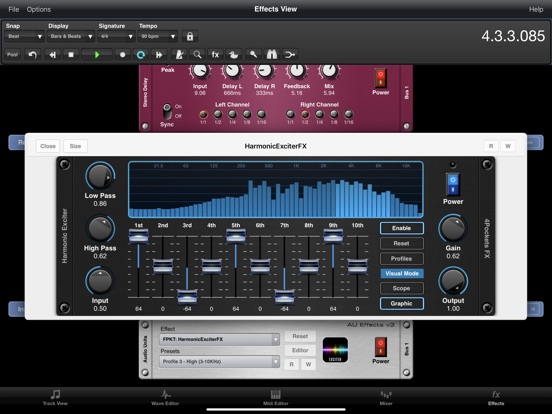The height and width of the screenshot is (414, 552).
Task: Undo the last action
Action: 32,55
